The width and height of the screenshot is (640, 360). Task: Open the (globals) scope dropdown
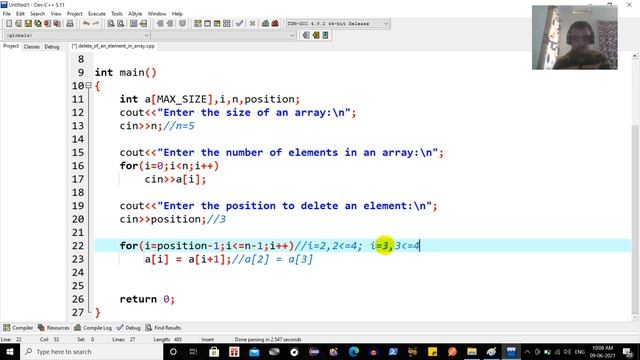[77, 36]
